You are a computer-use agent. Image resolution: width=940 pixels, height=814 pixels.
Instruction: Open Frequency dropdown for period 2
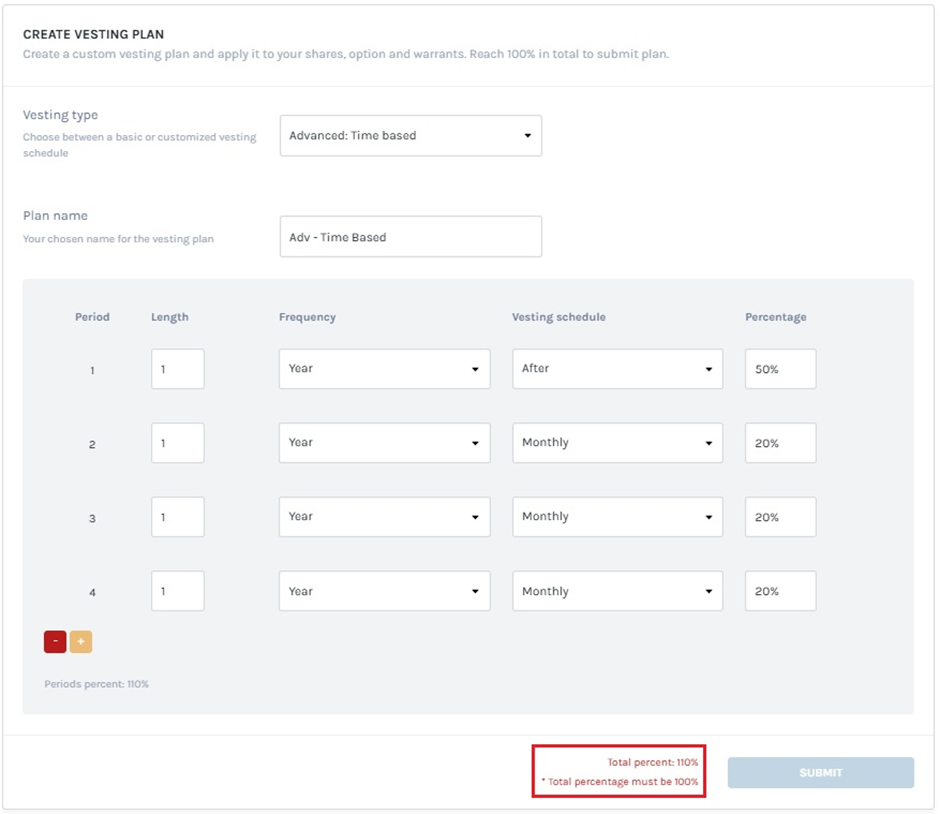[384, 443]
